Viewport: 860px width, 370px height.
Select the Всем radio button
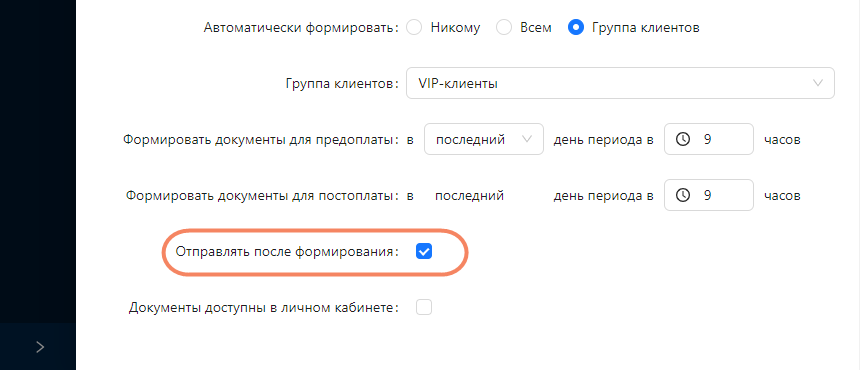coord(503,27)
